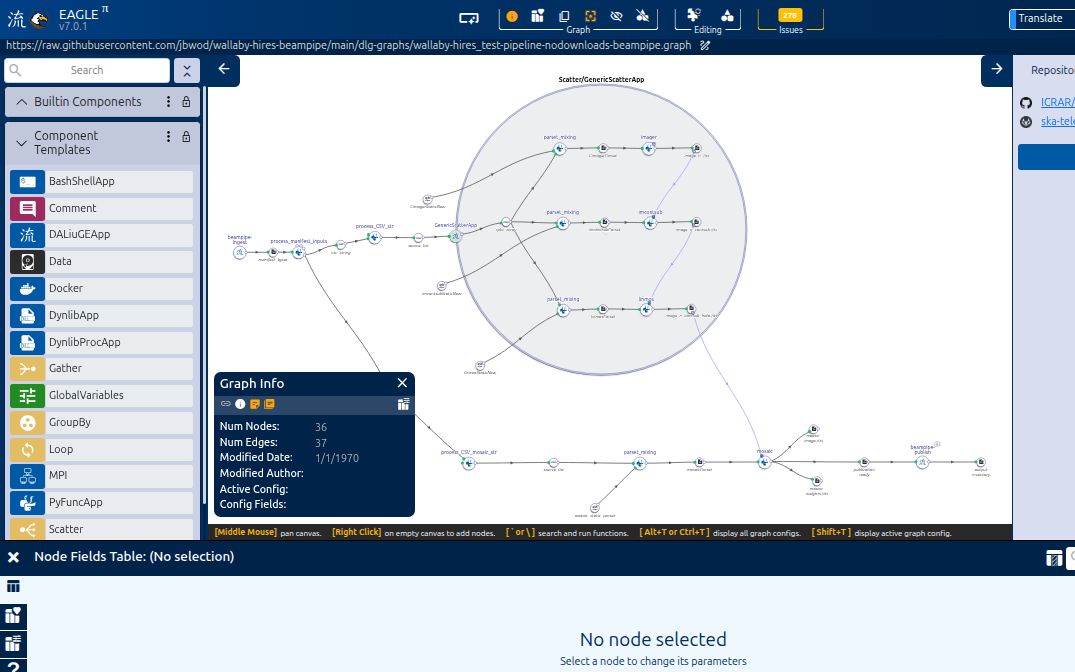1075x672 pixels.
Task: Select the Scatter component
Action: point(101,529)
